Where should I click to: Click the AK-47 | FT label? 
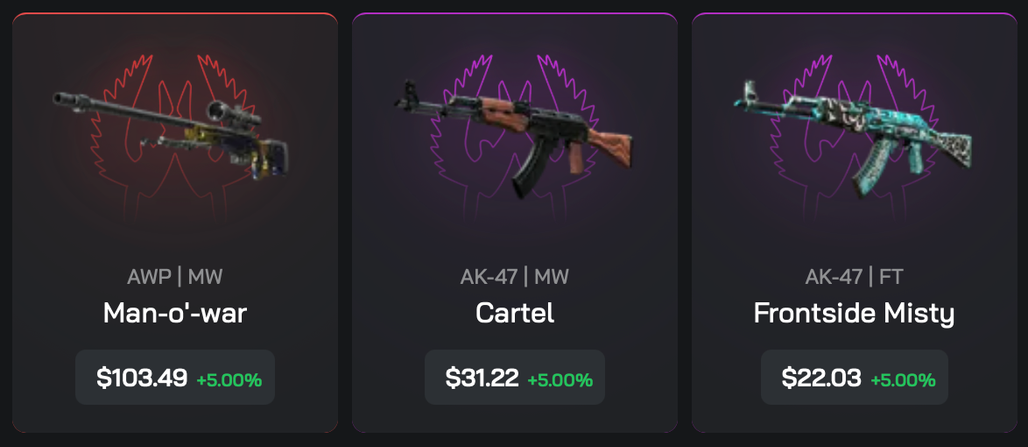pyautogui.click(x=854, y=277)
